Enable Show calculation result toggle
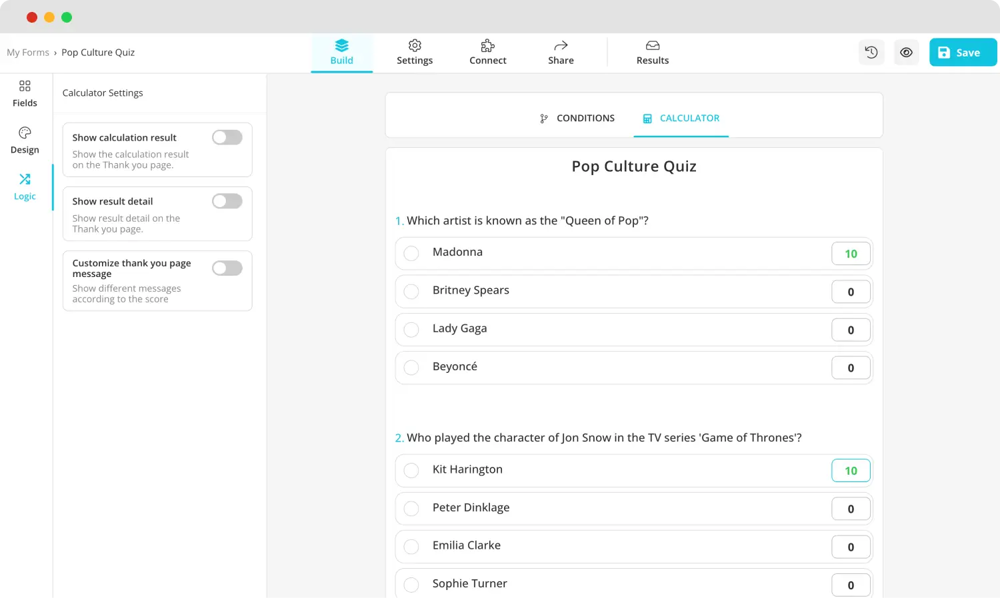The image size is (1000, 598). (x=227, y=138)
